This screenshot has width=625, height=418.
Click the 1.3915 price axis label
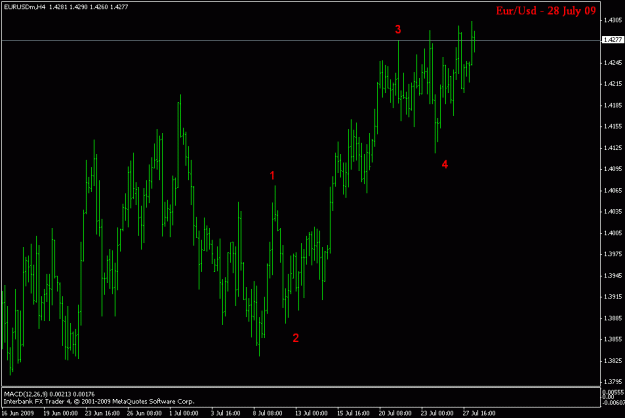coord(613,297)
